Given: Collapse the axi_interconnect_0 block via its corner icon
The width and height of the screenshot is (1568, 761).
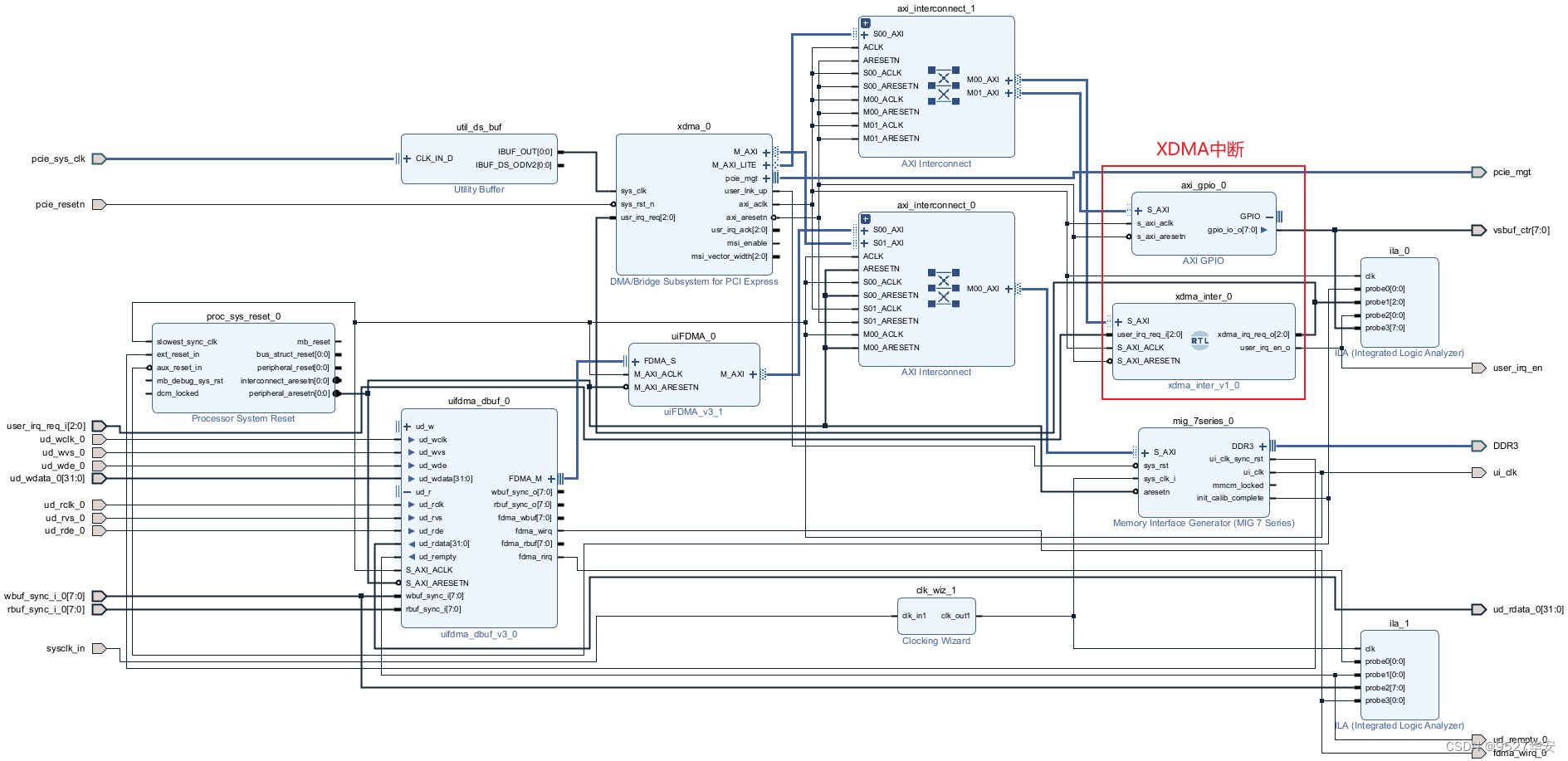Looking at the screenshot, I should (x=865, y=219).
